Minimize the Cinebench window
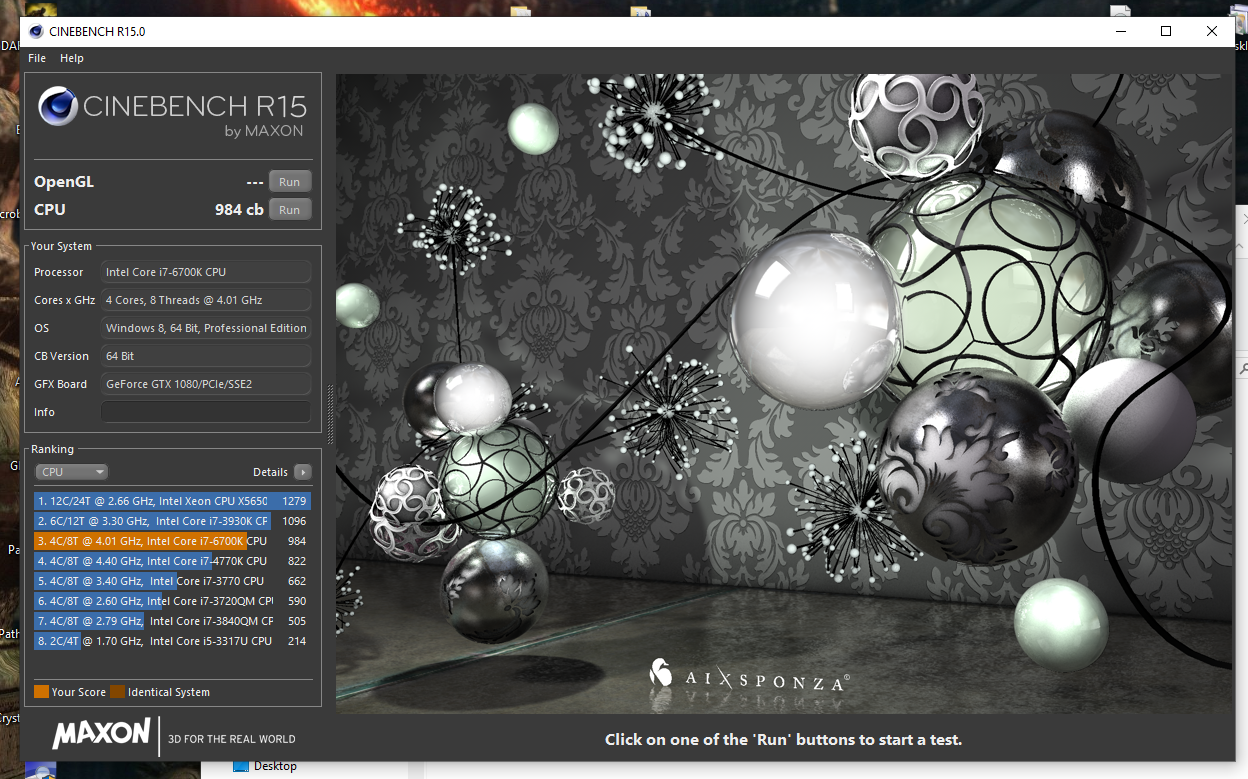Viewport: 1248px width, 779px height. [x=1120, y=31]
